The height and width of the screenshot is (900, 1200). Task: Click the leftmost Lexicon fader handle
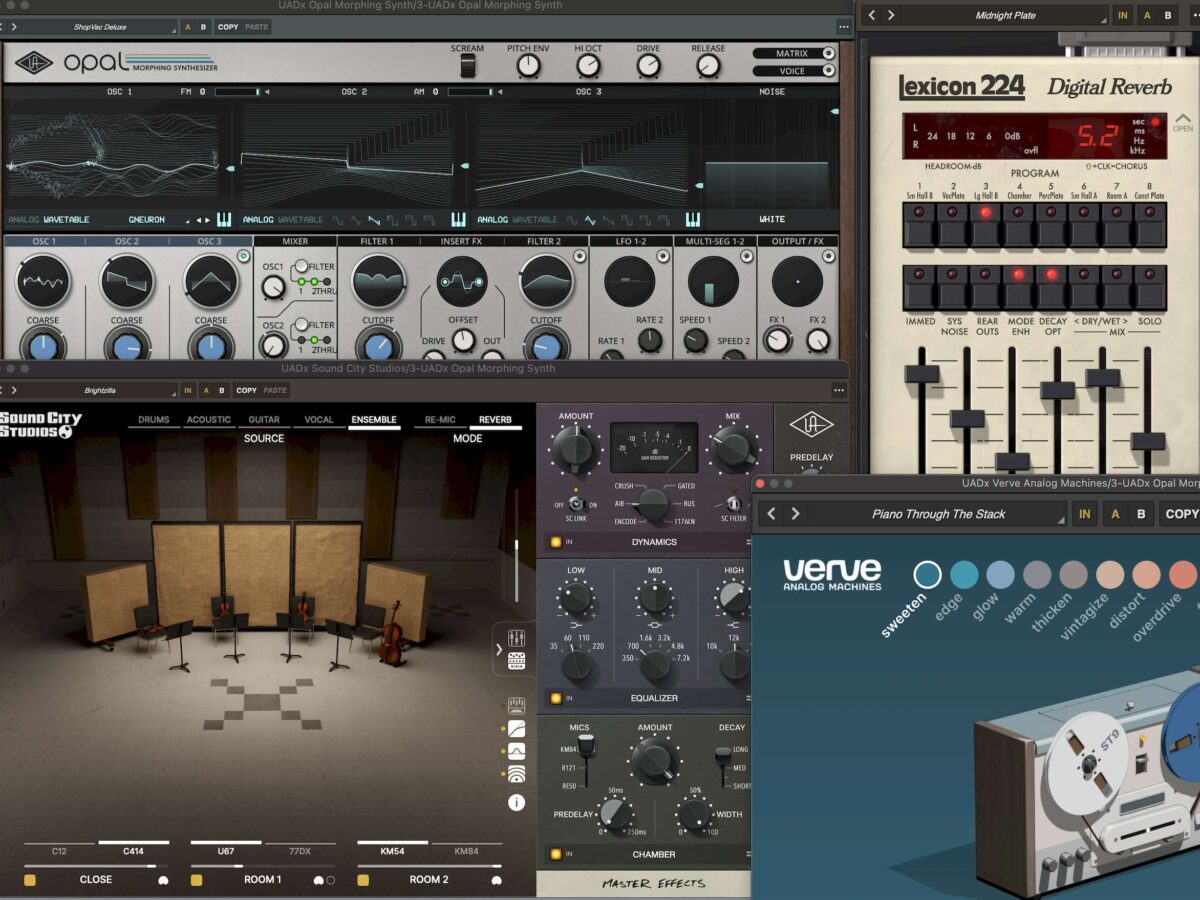(x=921, y=374)
